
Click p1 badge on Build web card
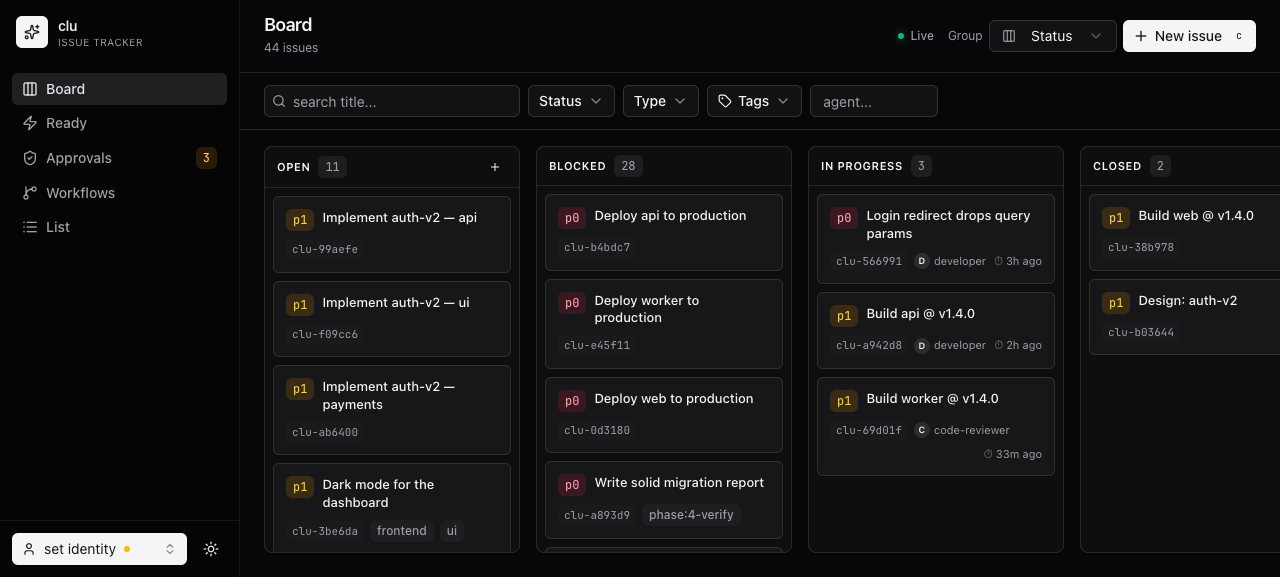click(x=1116, y=217)
